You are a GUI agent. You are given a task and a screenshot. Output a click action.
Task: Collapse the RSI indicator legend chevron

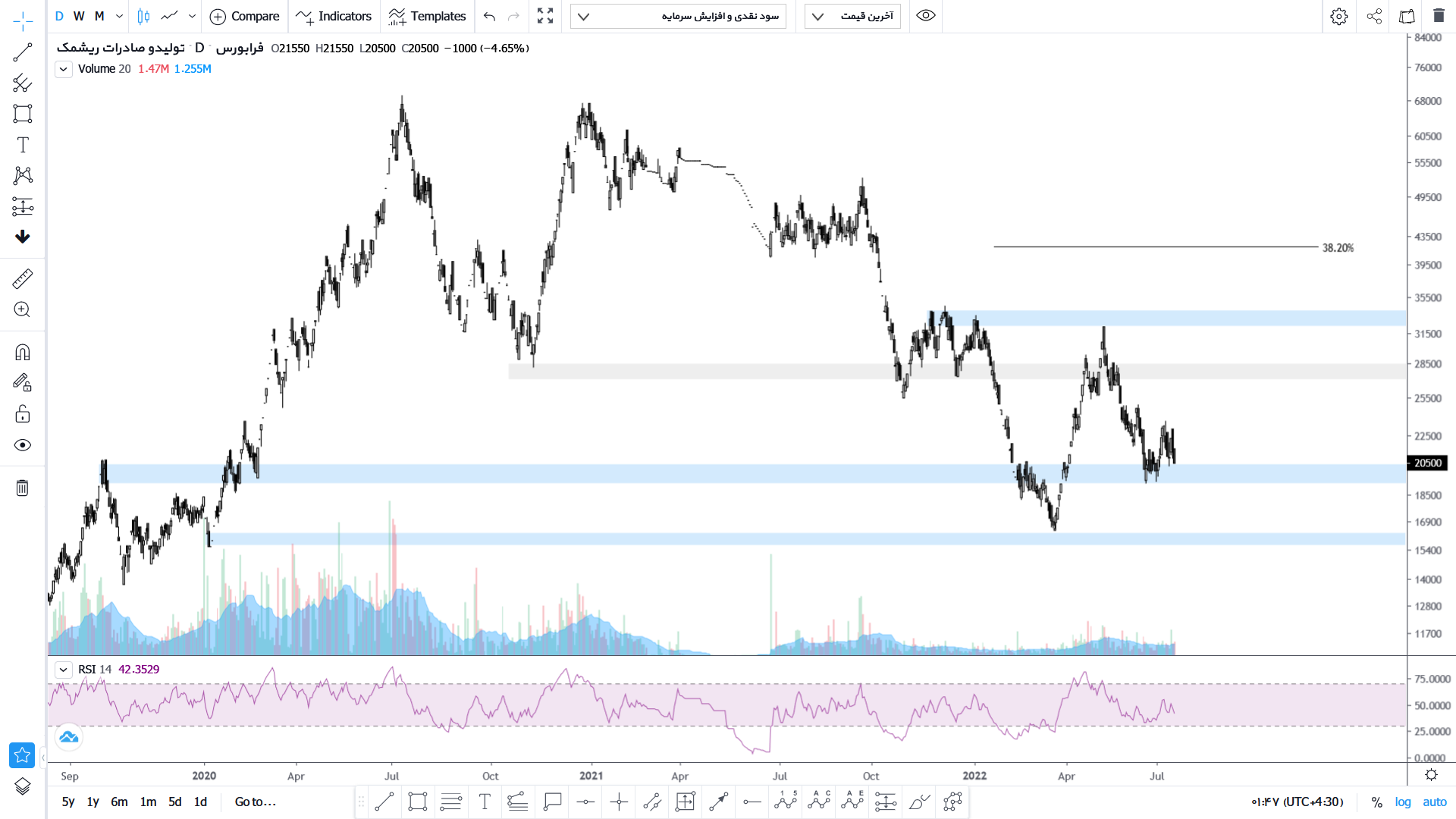coord(64,670)
